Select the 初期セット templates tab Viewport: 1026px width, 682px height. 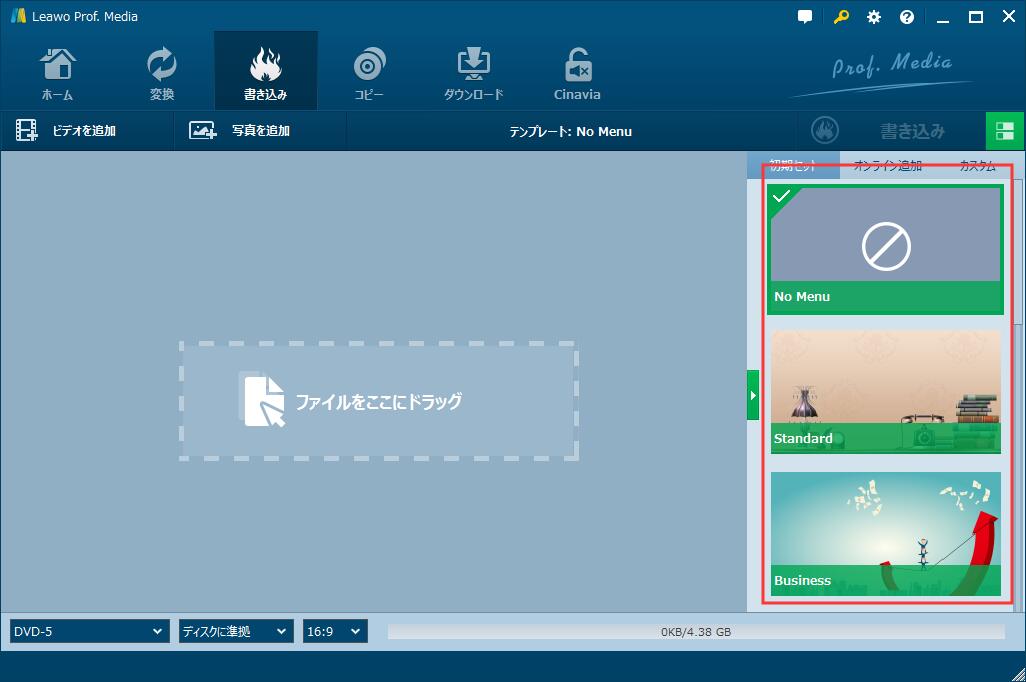[793, 166]
